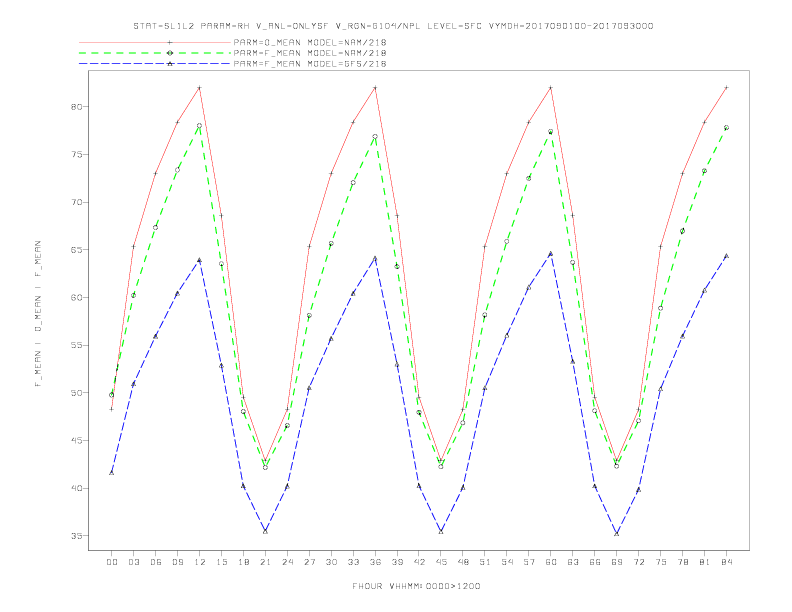Click x-axis forecast hour label 81
The width and height of the screenshot is (792, 612).
pos(705,562)
